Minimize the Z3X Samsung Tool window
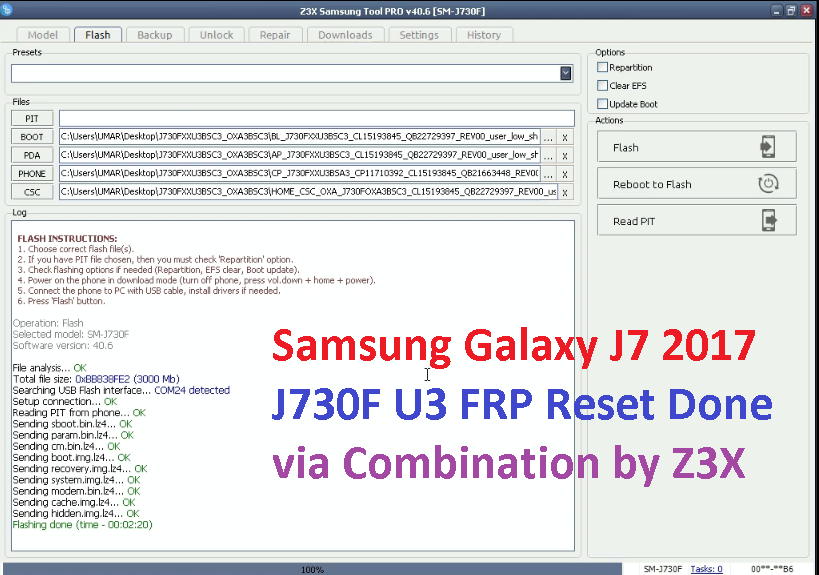 (777, 10)
